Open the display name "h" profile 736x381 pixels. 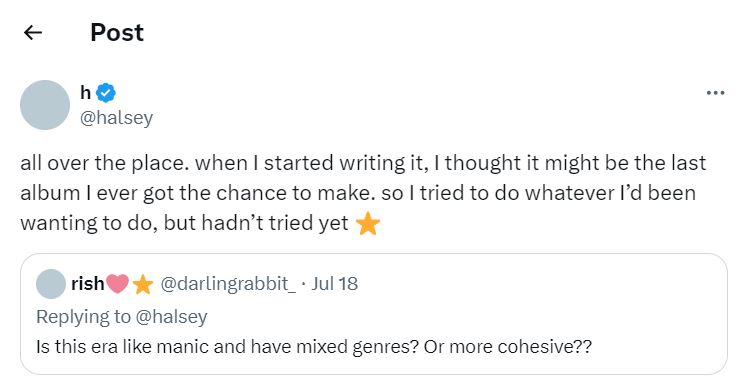point(85,92)
